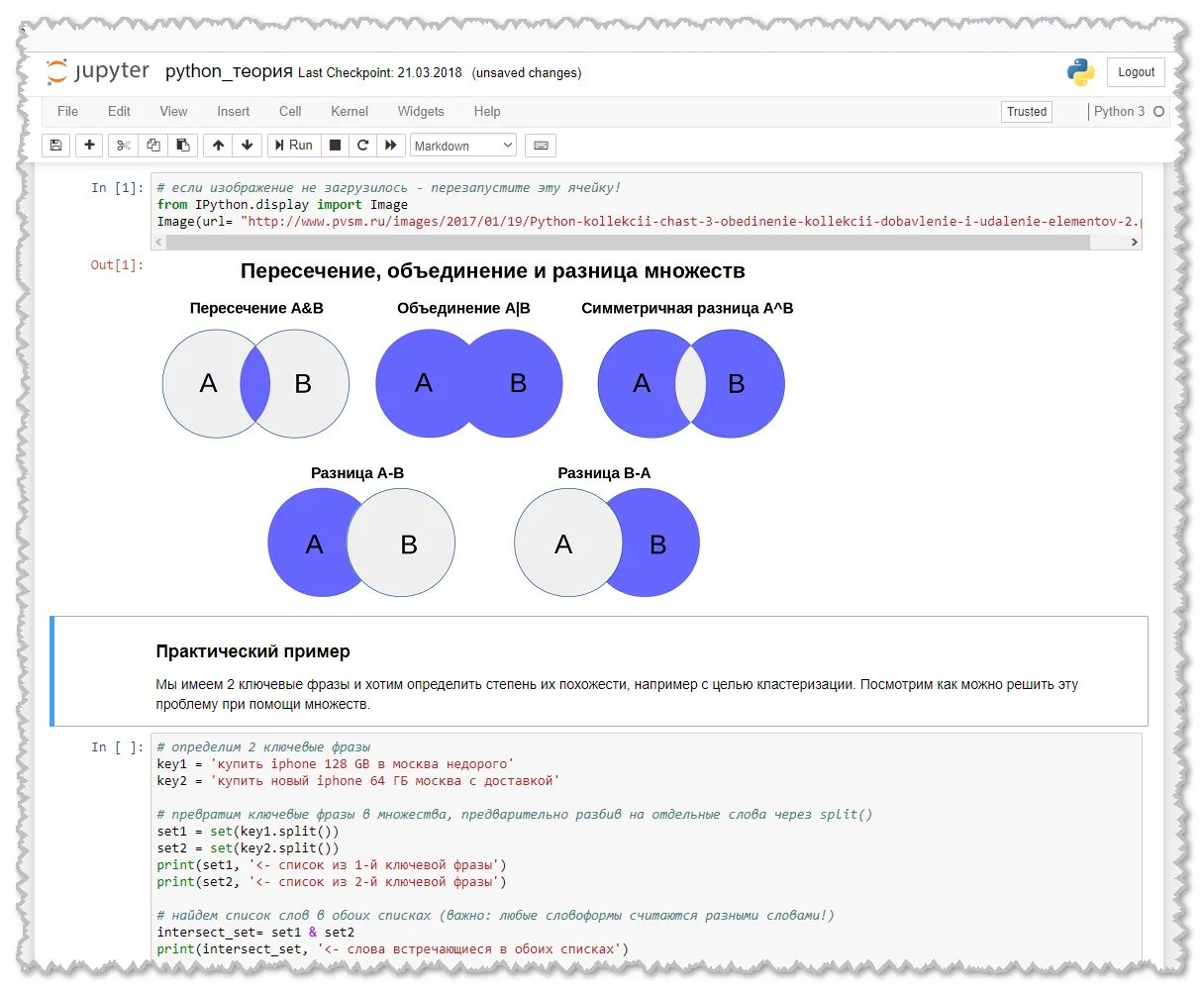Open the Widgets menu
This screenshot has height=990, width=1204.
point(421,111)
